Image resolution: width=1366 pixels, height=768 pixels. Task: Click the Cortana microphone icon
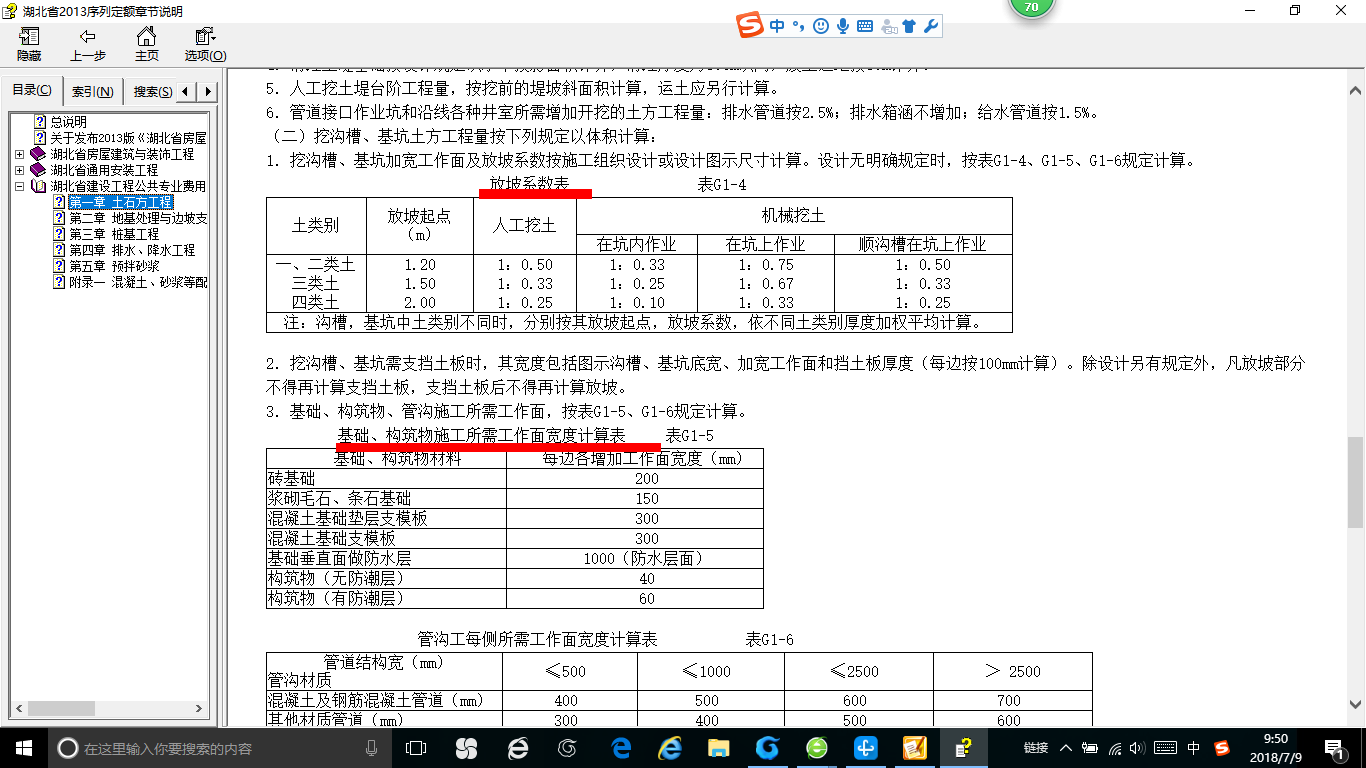pyautogui.click(x=372, y=747)
